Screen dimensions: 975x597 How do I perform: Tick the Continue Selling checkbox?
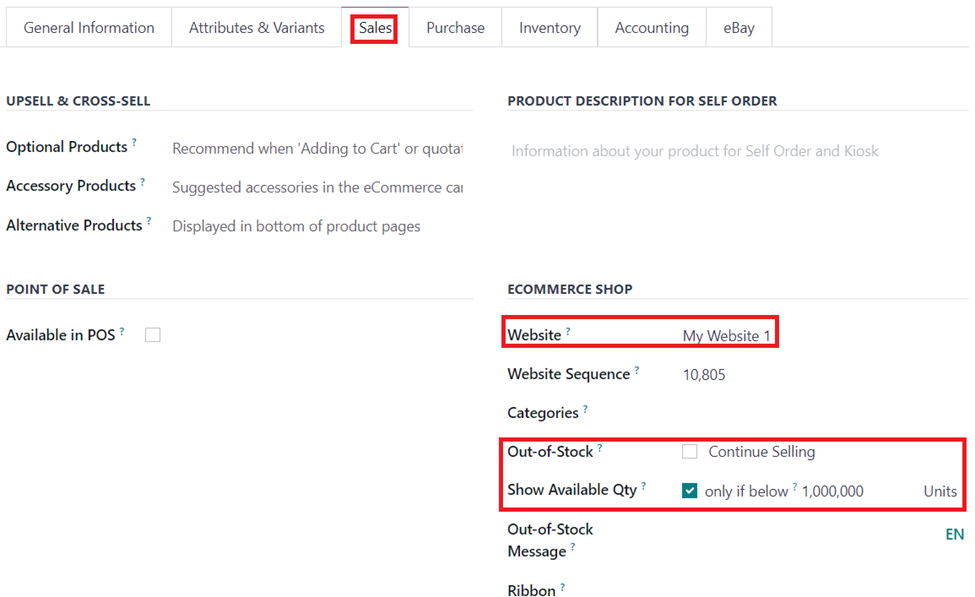pyautogui.click(x=690, y=451)
